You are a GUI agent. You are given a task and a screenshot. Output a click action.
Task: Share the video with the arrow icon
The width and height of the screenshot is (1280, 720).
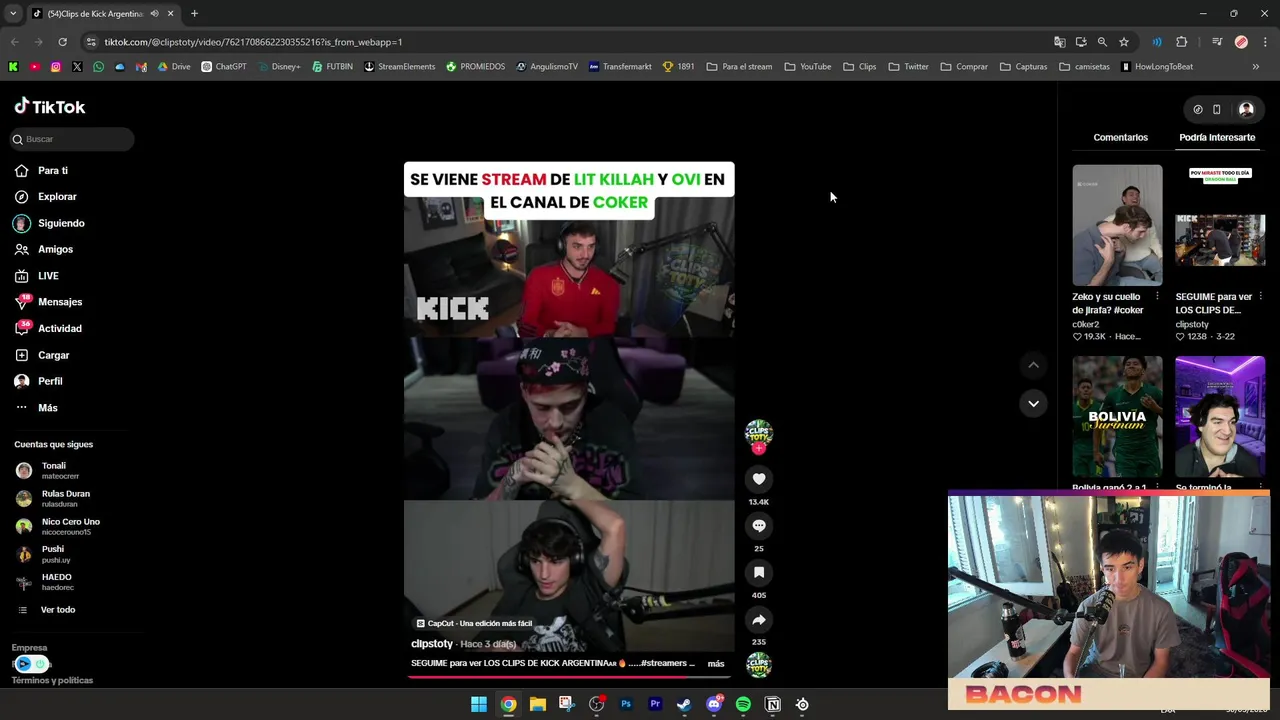point(759,619)
